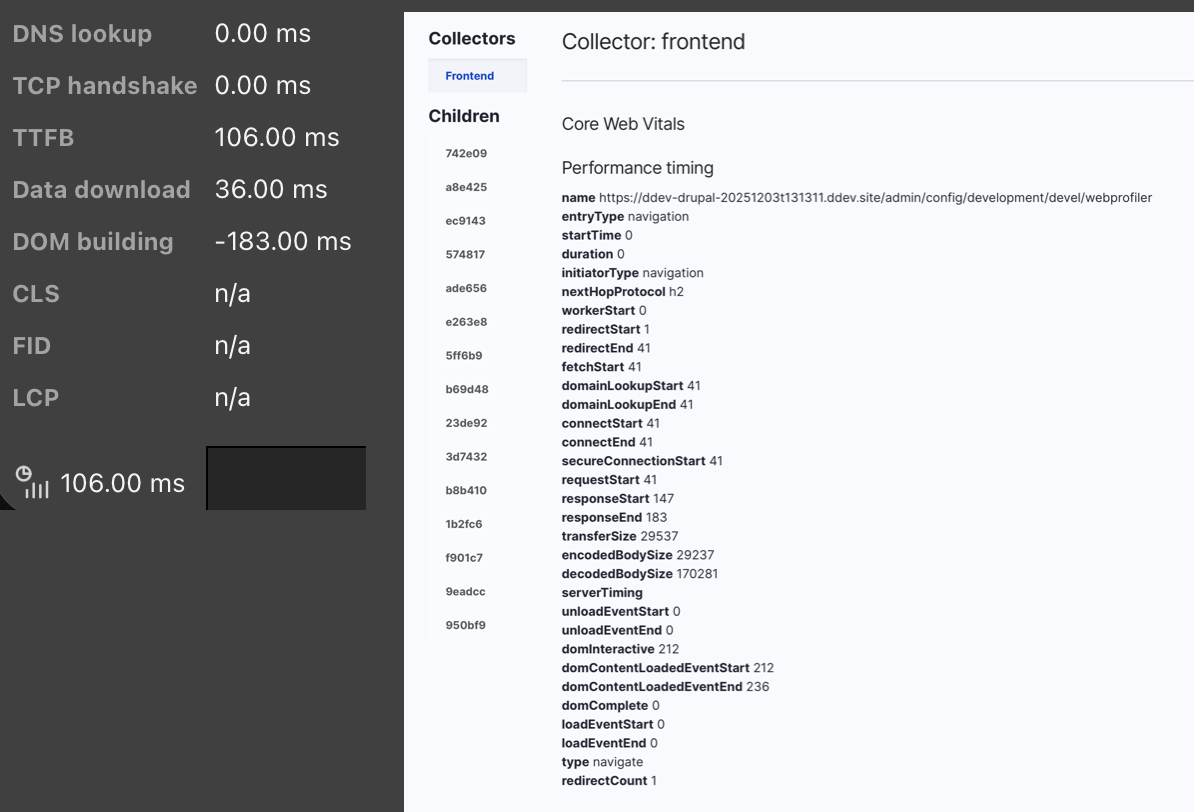
Task: Open child request b8b410
Action: 466,490
